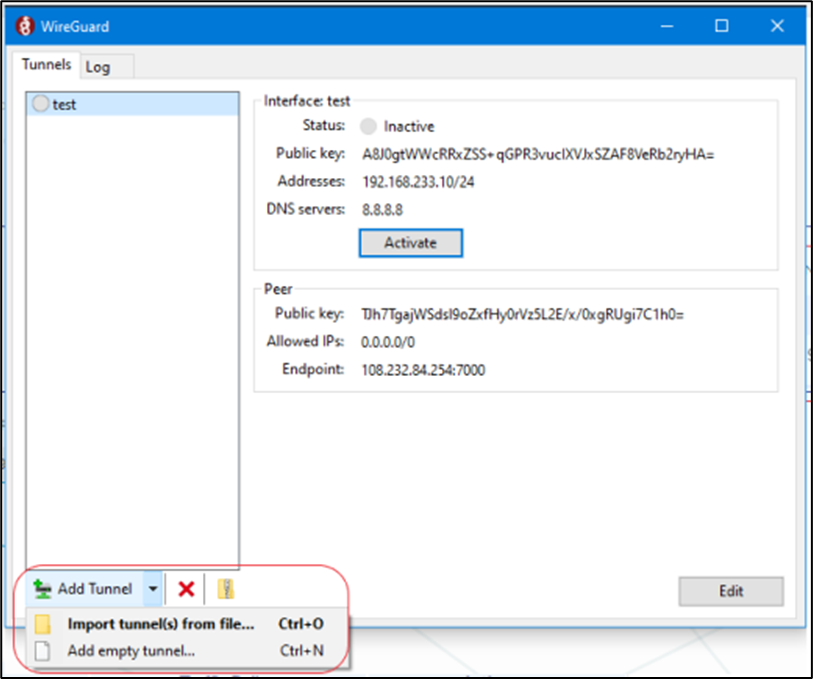This screenshot has width=813, height=679.
Task: Click the interface public key value
Action: (x=538, y=154)
